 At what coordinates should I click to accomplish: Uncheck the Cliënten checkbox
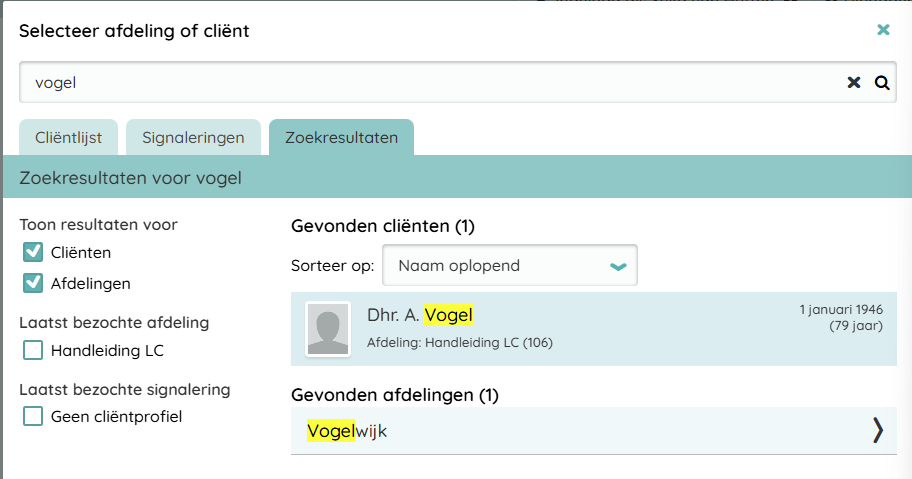pos(33,252)
